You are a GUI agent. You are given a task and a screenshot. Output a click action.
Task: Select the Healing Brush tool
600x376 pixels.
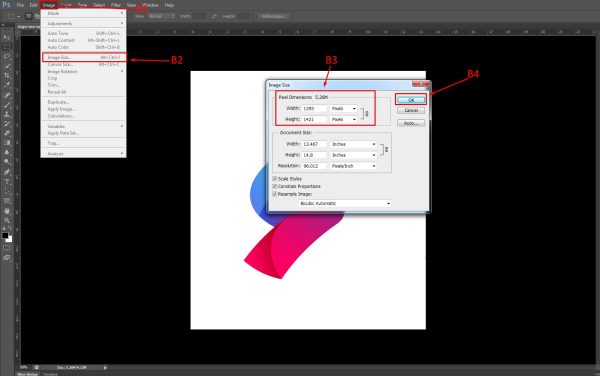7,95
